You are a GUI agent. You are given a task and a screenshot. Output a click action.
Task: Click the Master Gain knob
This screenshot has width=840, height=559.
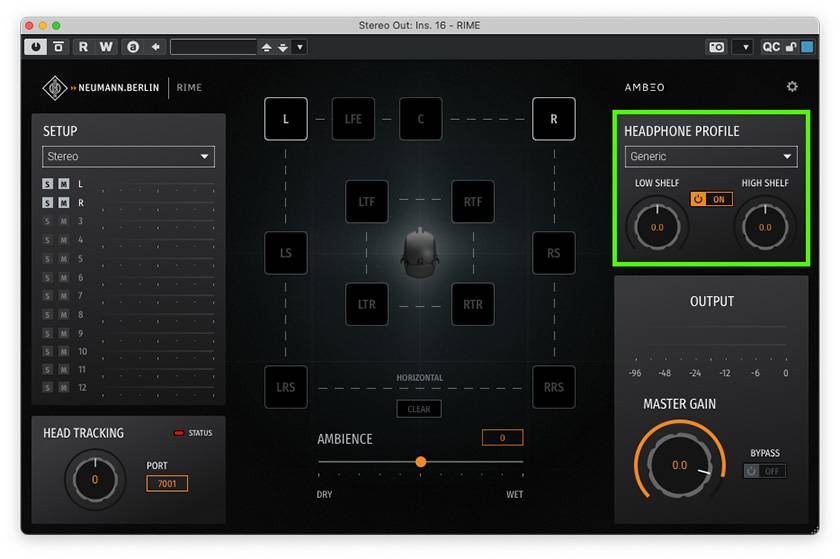tap(680, 465)
